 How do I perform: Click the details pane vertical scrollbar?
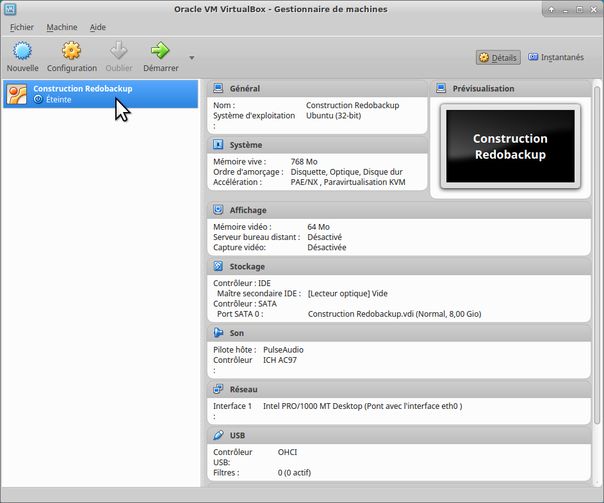tap(596, 254)
